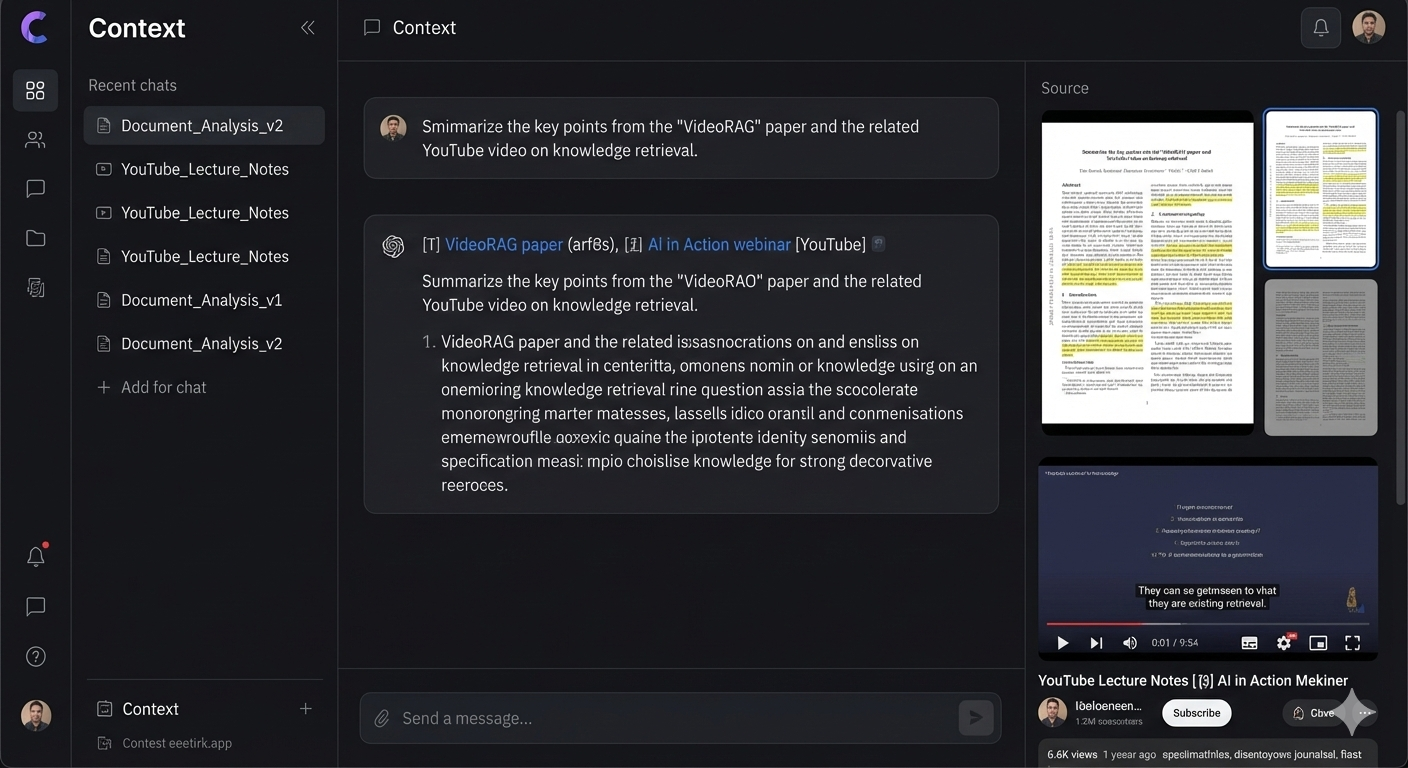
Task: Open the VideoRAG paper link
Action: point(503,245)
